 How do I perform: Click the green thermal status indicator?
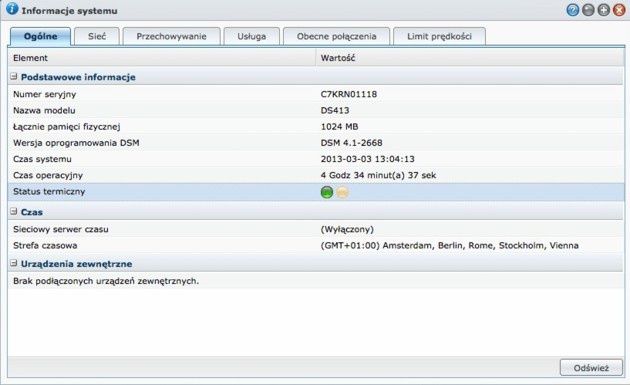(x=327, y=192)
